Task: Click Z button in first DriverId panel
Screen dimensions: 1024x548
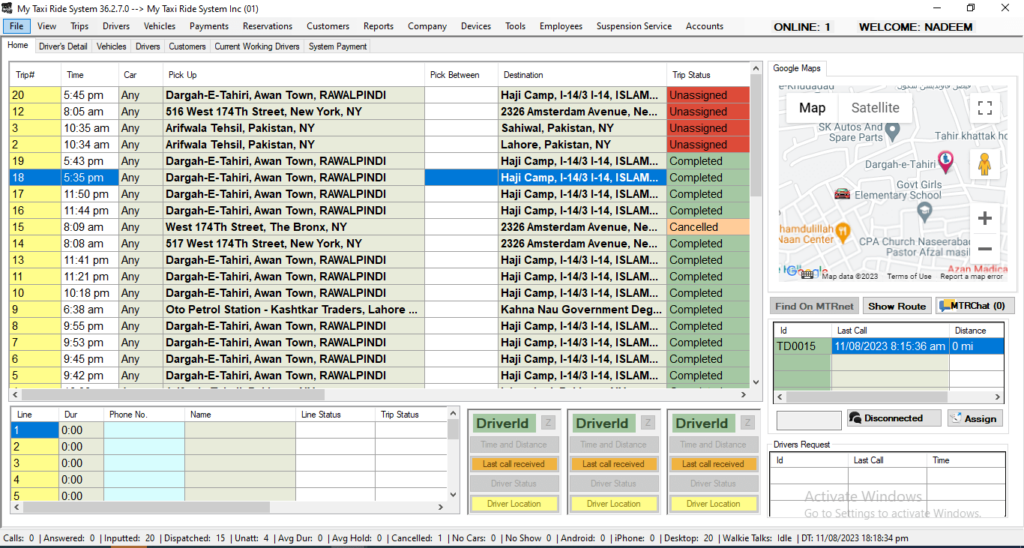Action: (548, 423)
